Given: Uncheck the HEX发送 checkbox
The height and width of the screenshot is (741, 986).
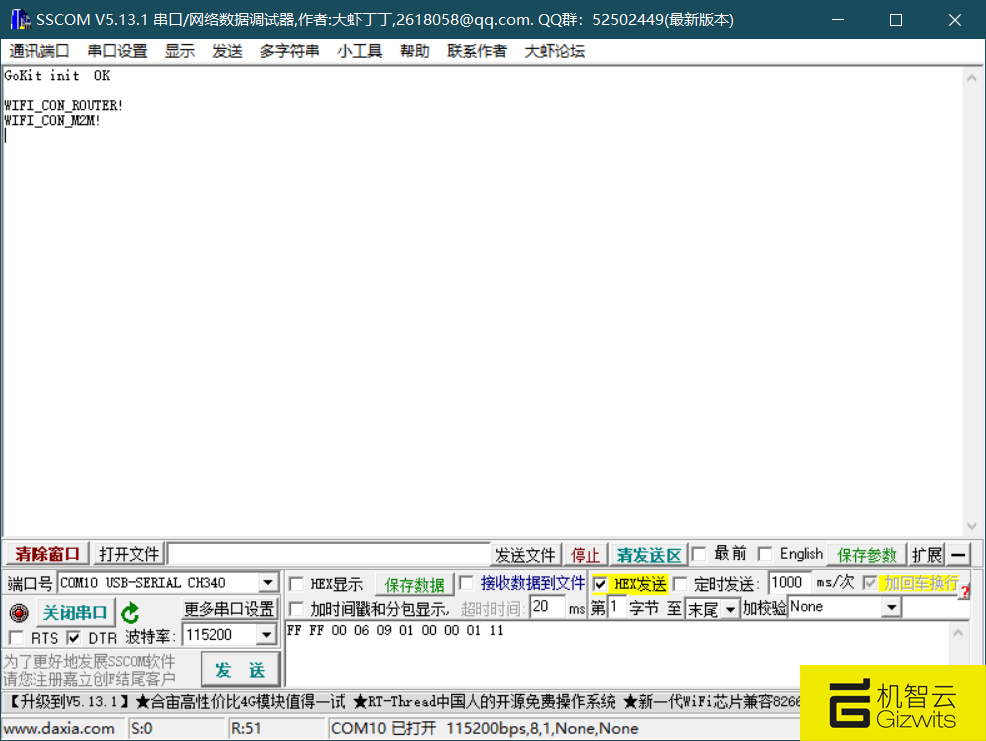Looking at the screenshot, I should (x=600, y=584).
